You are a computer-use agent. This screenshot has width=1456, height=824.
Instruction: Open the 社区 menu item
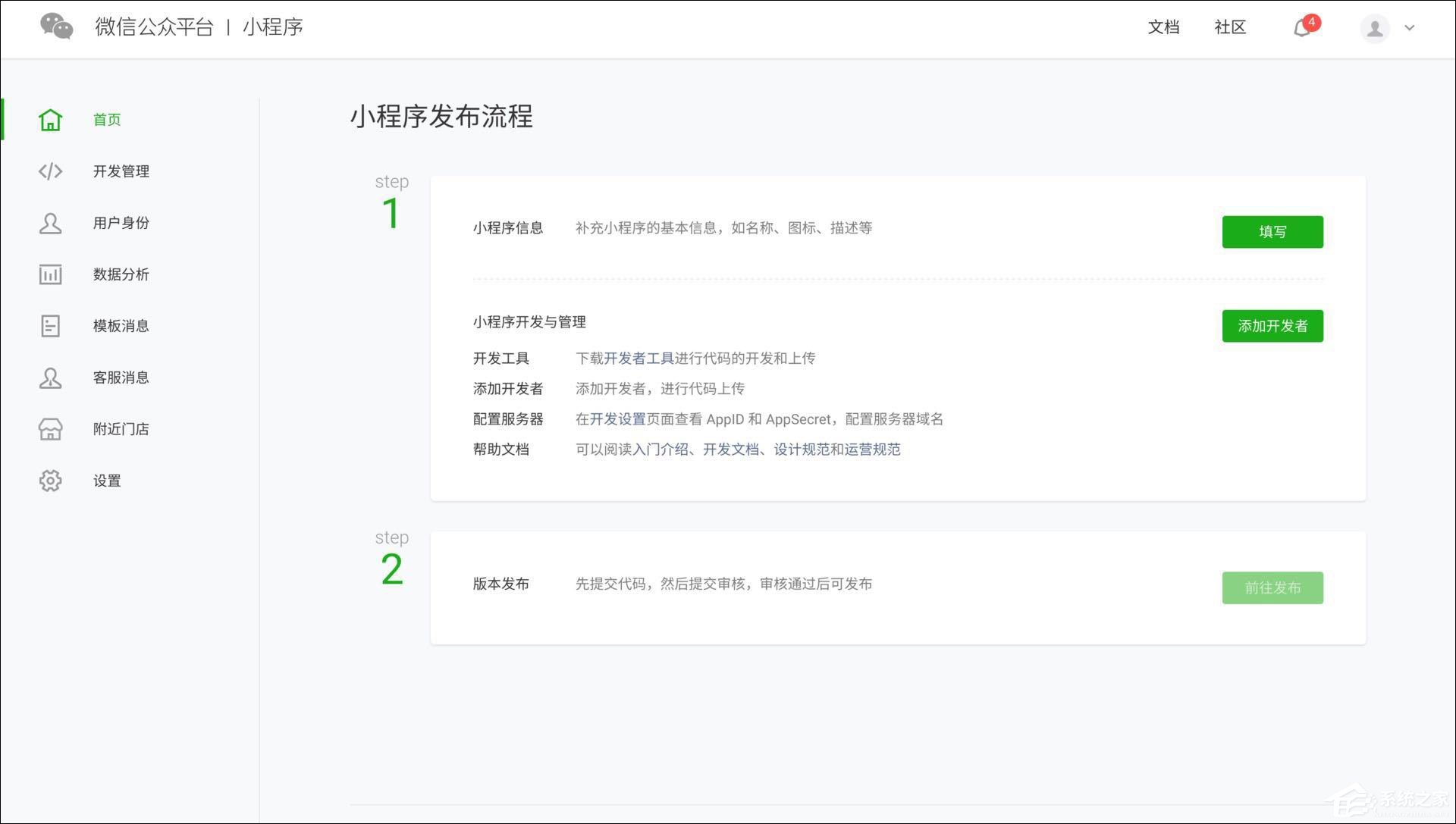click(x=1230, y=27)
